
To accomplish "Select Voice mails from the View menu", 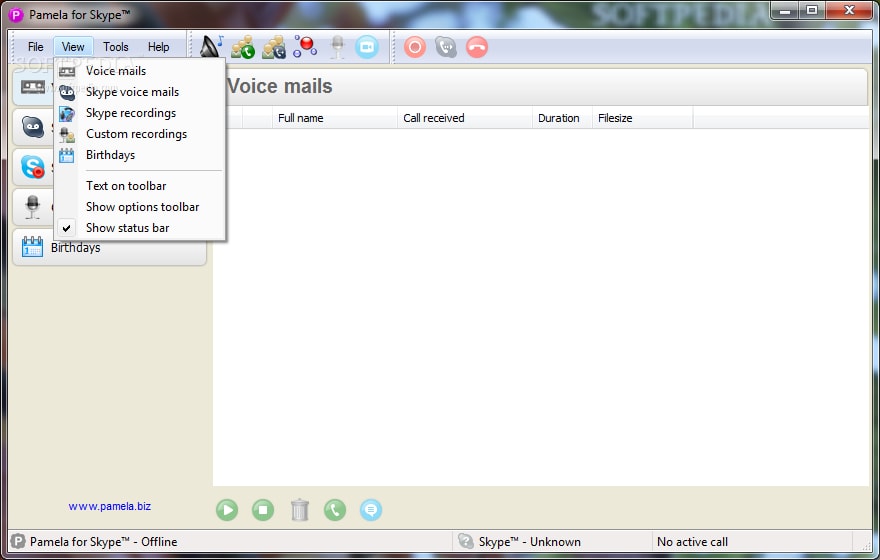I will (x=140, y=71).
